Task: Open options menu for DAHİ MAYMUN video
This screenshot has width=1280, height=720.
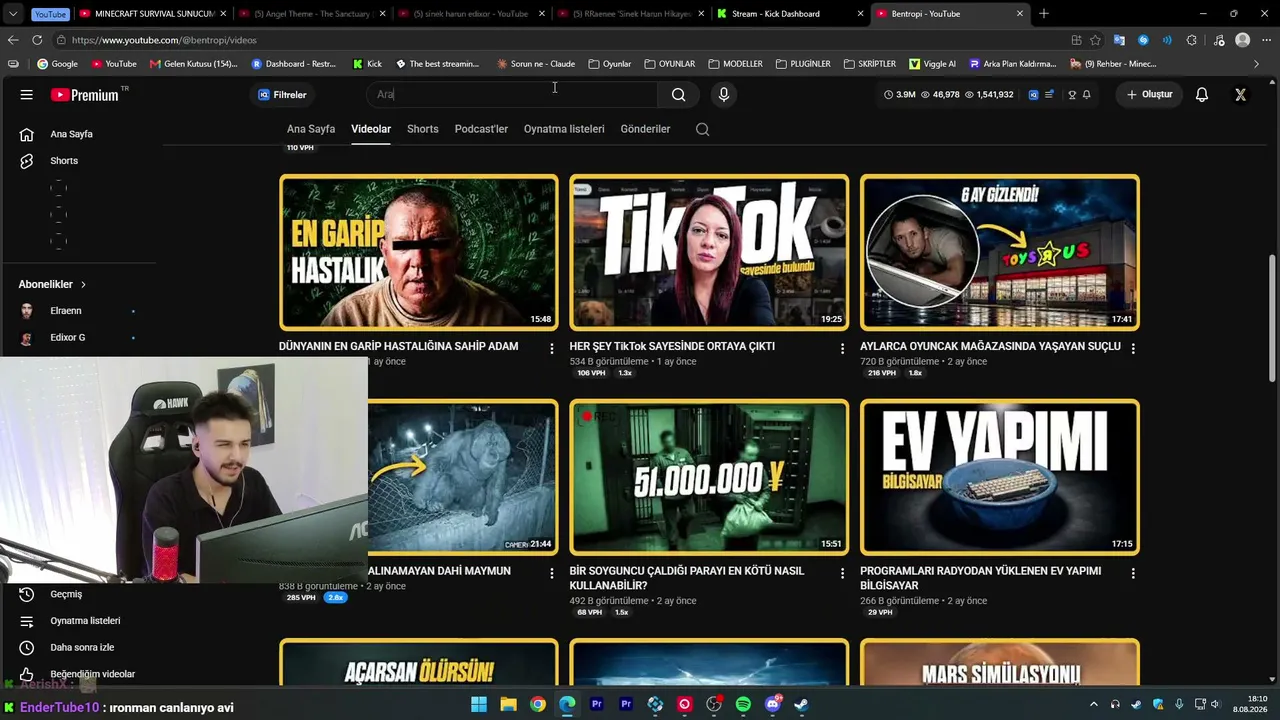Action: pos(551,573)
